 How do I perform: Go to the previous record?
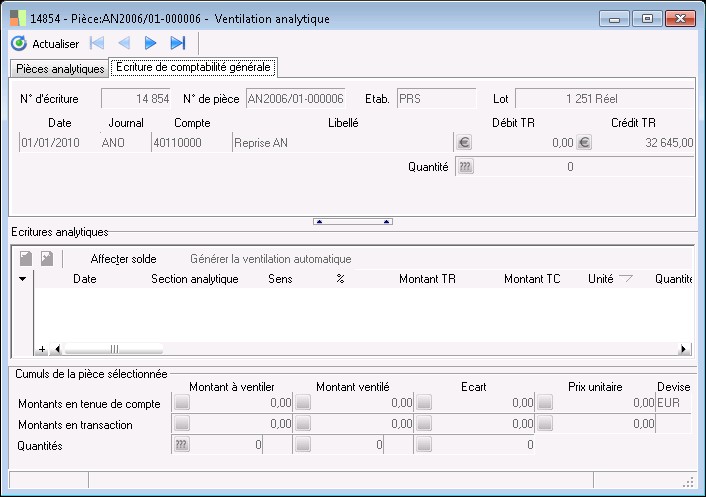(124, 43)
